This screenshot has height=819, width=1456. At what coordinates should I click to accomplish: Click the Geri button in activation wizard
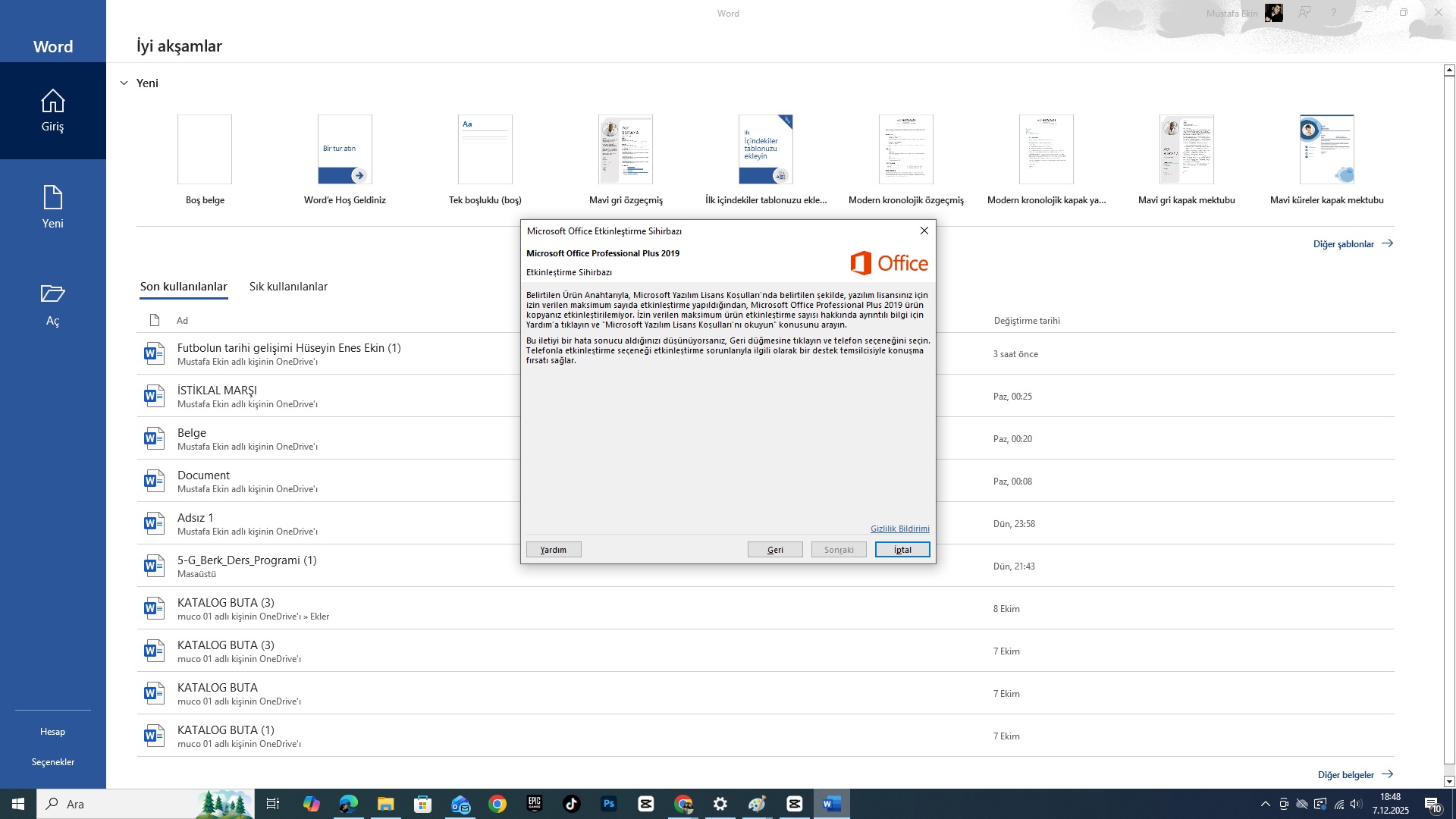click(775, 550)
